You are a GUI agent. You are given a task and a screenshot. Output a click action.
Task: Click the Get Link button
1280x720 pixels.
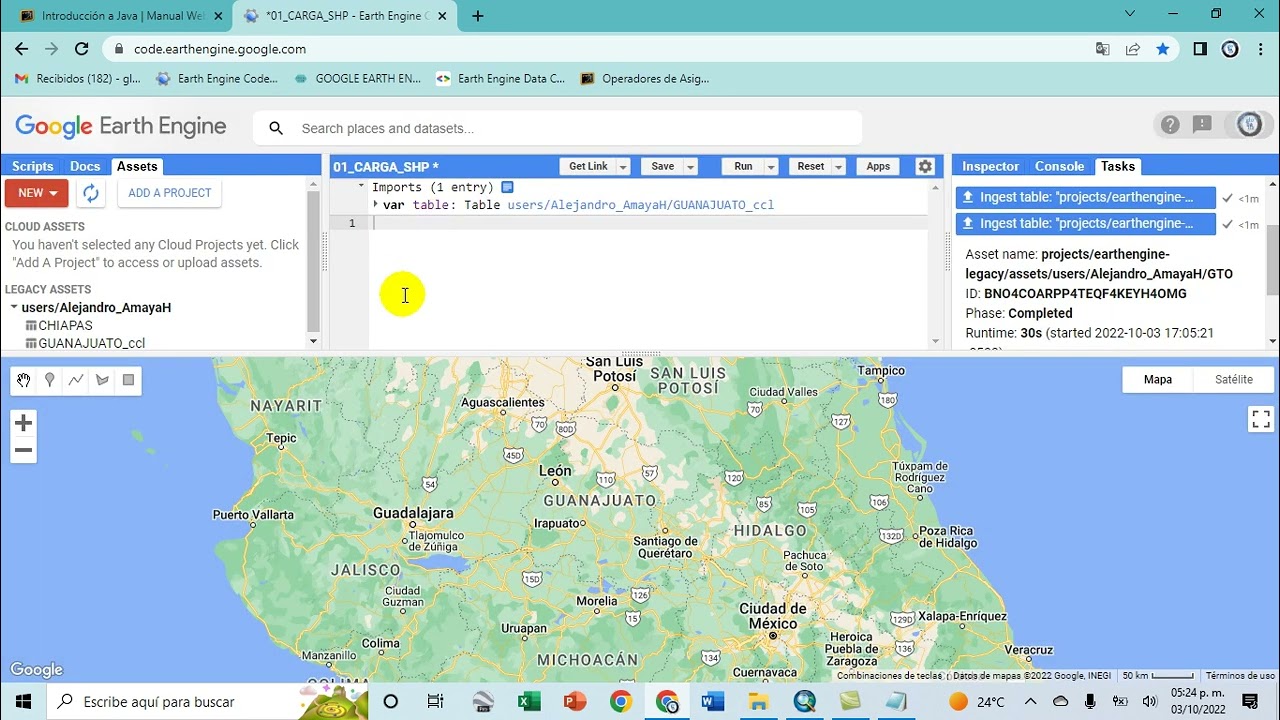click(x=588, y=167)
